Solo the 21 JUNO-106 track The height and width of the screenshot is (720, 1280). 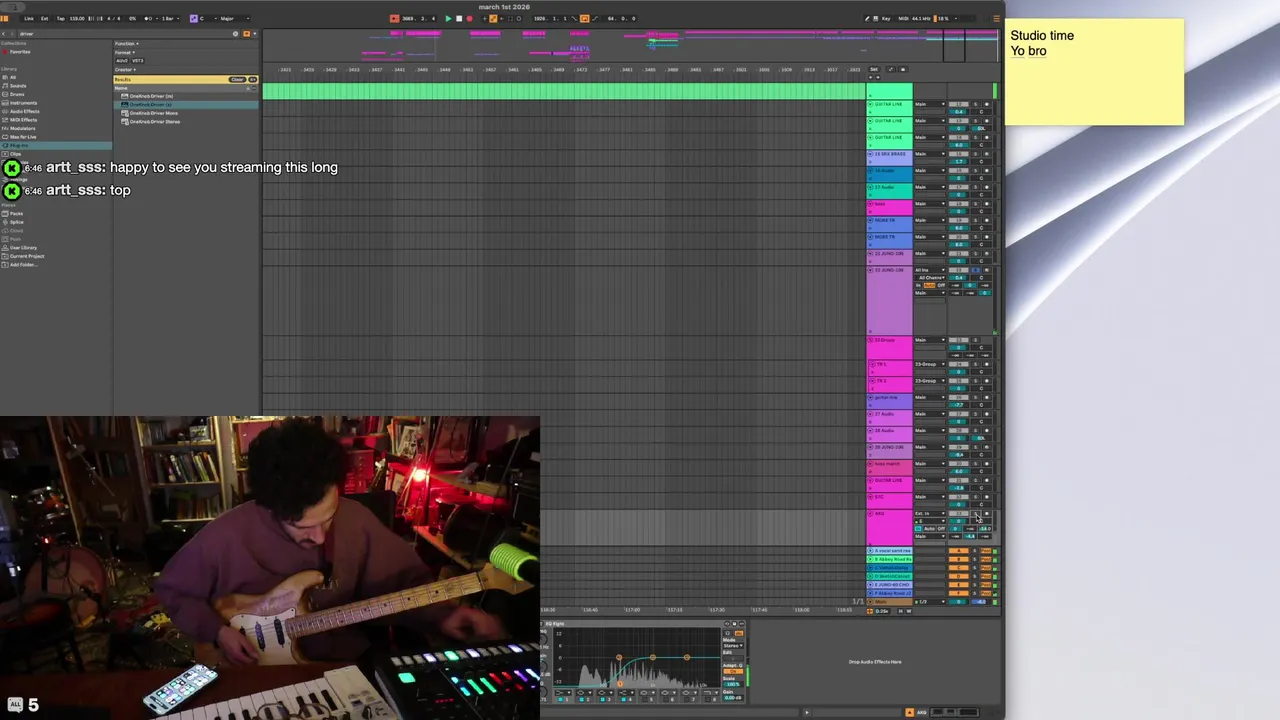975,253
